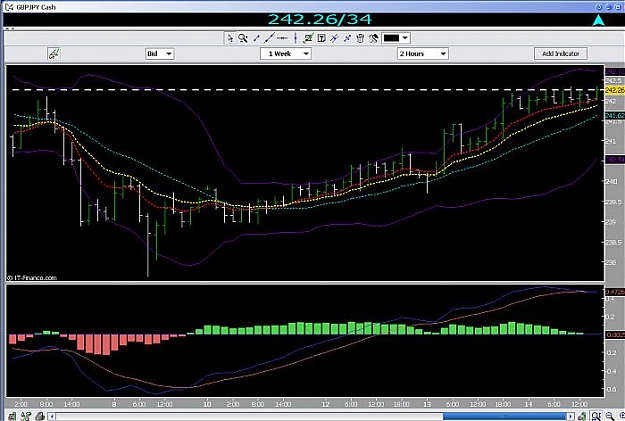Screen dimensions: 625x421
Task: Select the blue crossed lines tool
Action: (x=334, y=38)
